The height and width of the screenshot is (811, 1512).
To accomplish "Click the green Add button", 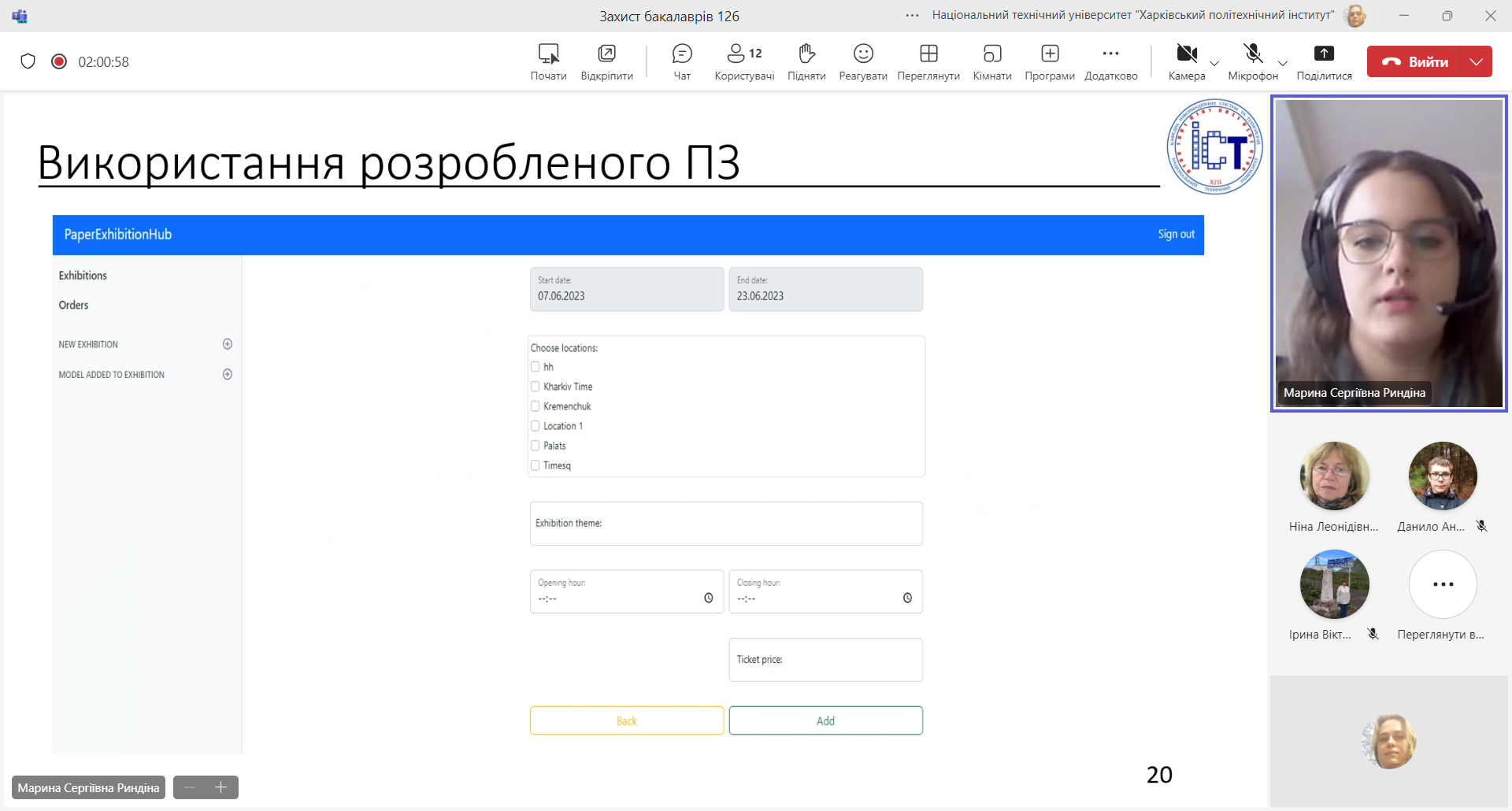I will [x=825, y=720].
